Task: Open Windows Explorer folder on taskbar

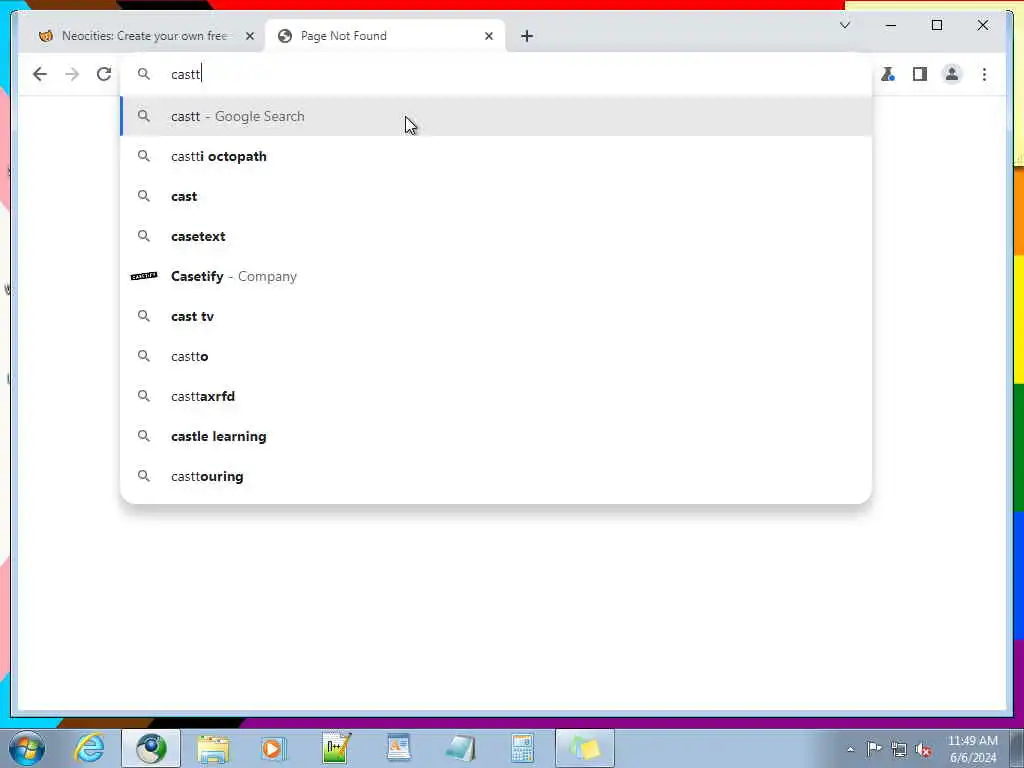Action: click(213, 748)
